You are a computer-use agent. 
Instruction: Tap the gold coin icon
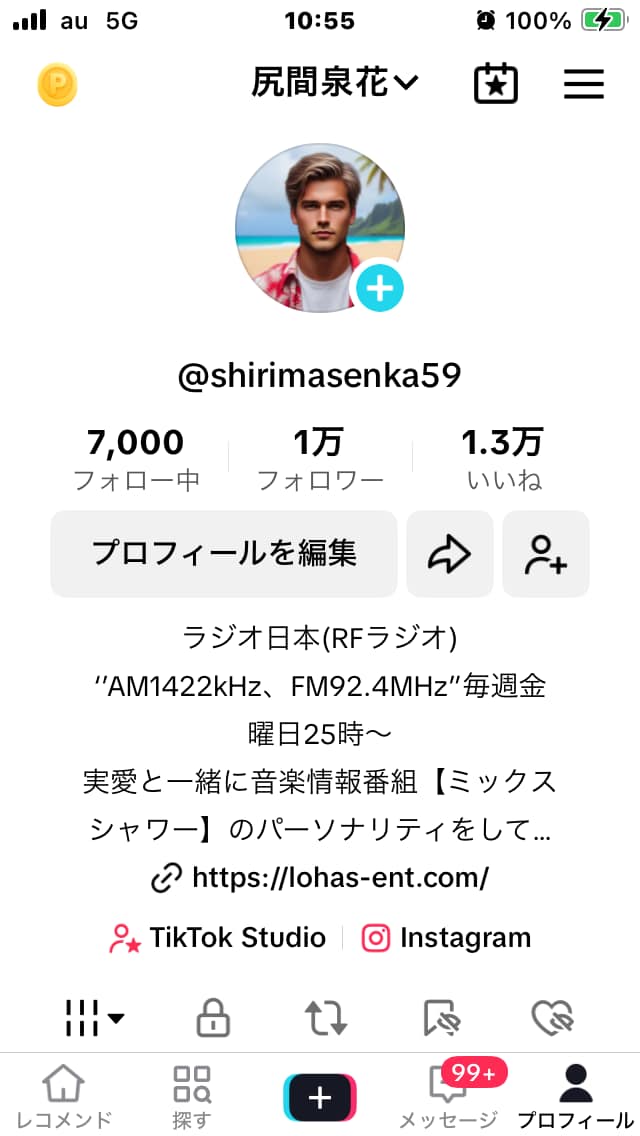(x=57, y=85)
